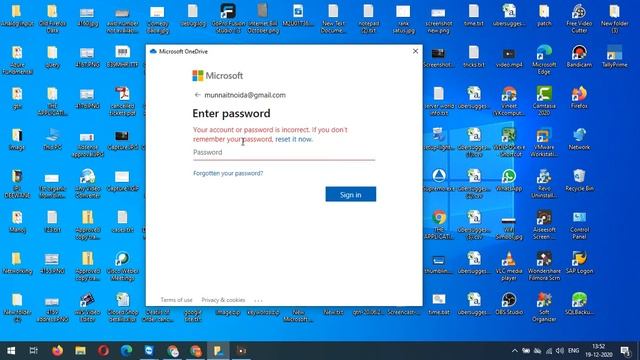Select the video.mp4 file on desktop
The width and height of the screenshot is (640, 360).
click(509, 57)
